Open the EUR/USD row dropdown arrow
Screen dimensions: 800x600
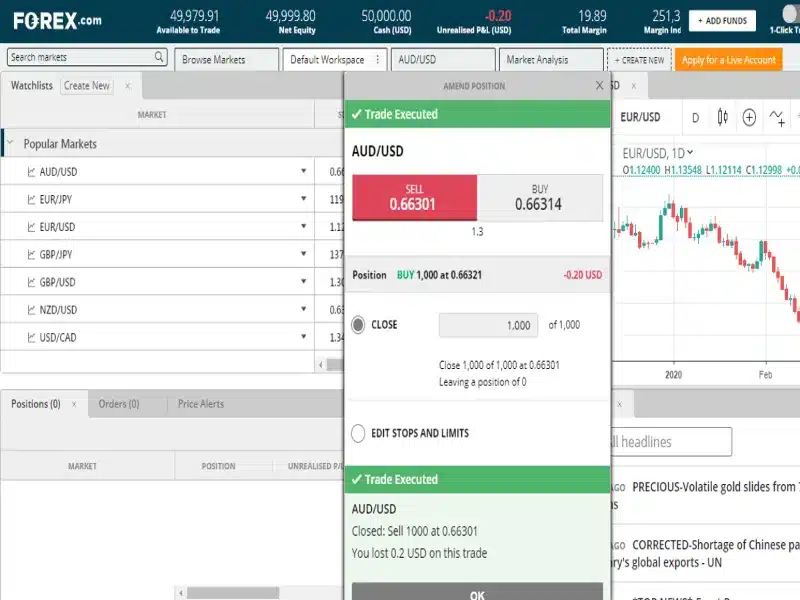click(x=303, y=227)
